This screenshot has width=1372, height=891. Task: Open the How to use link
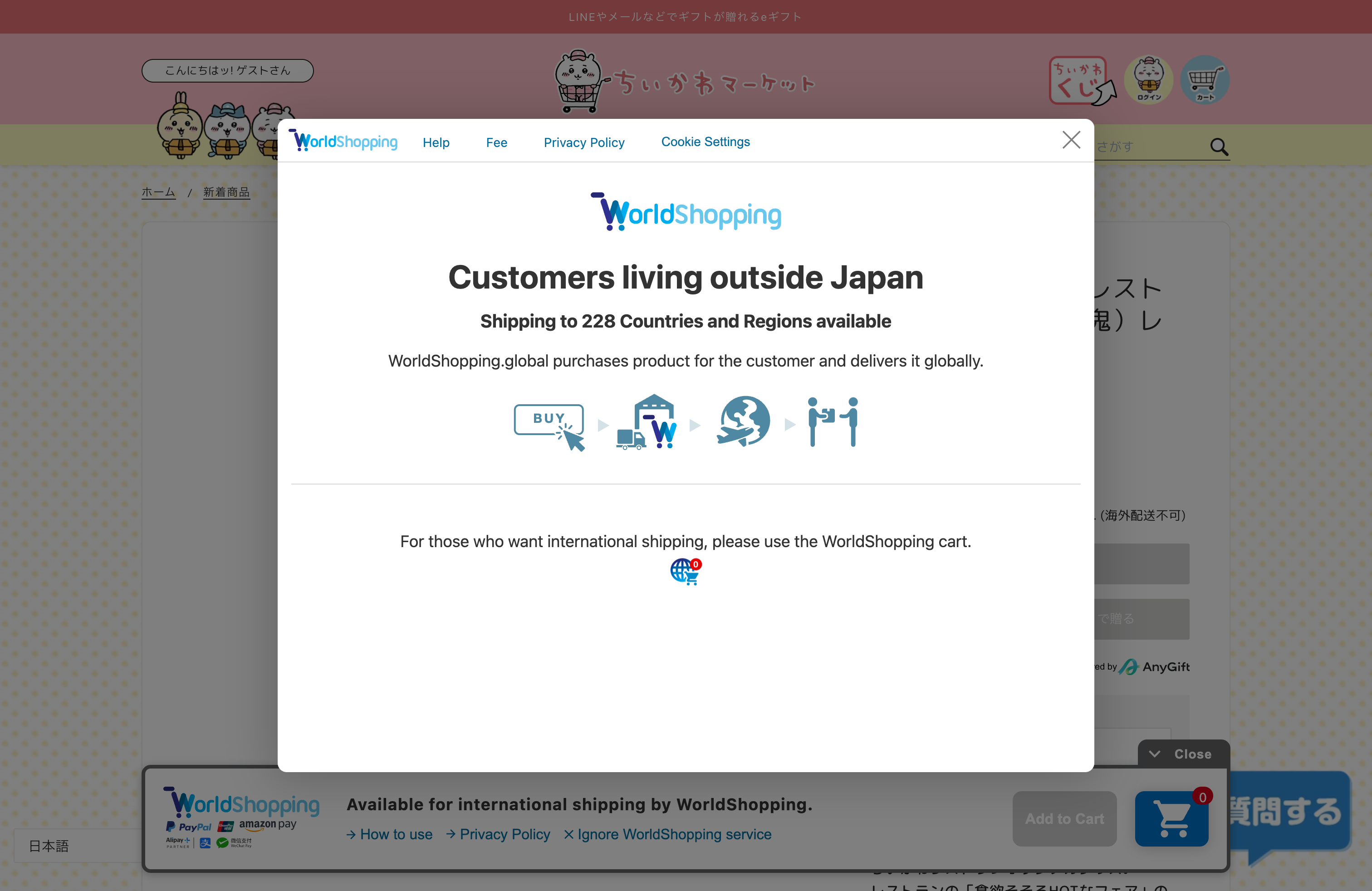coord(390,834)
